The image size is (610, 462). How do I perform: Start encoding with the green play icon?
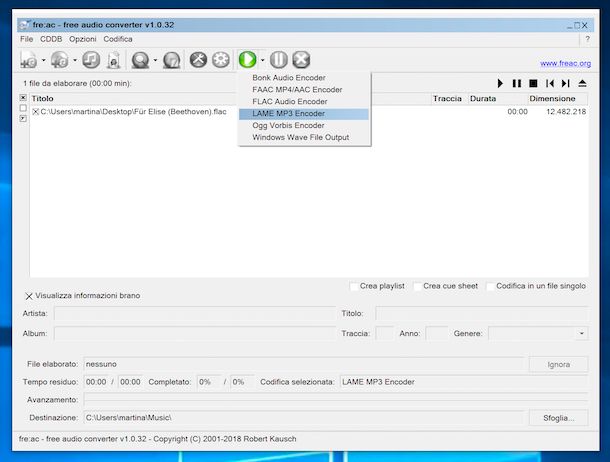click(x=247, y=60)
